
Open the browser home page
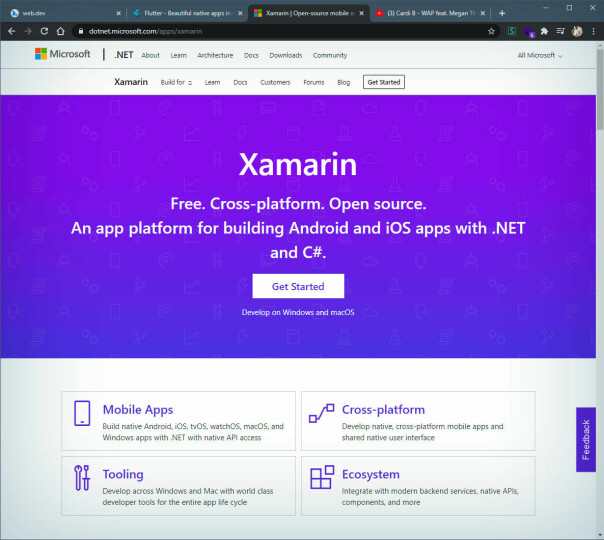click(60, 31)
